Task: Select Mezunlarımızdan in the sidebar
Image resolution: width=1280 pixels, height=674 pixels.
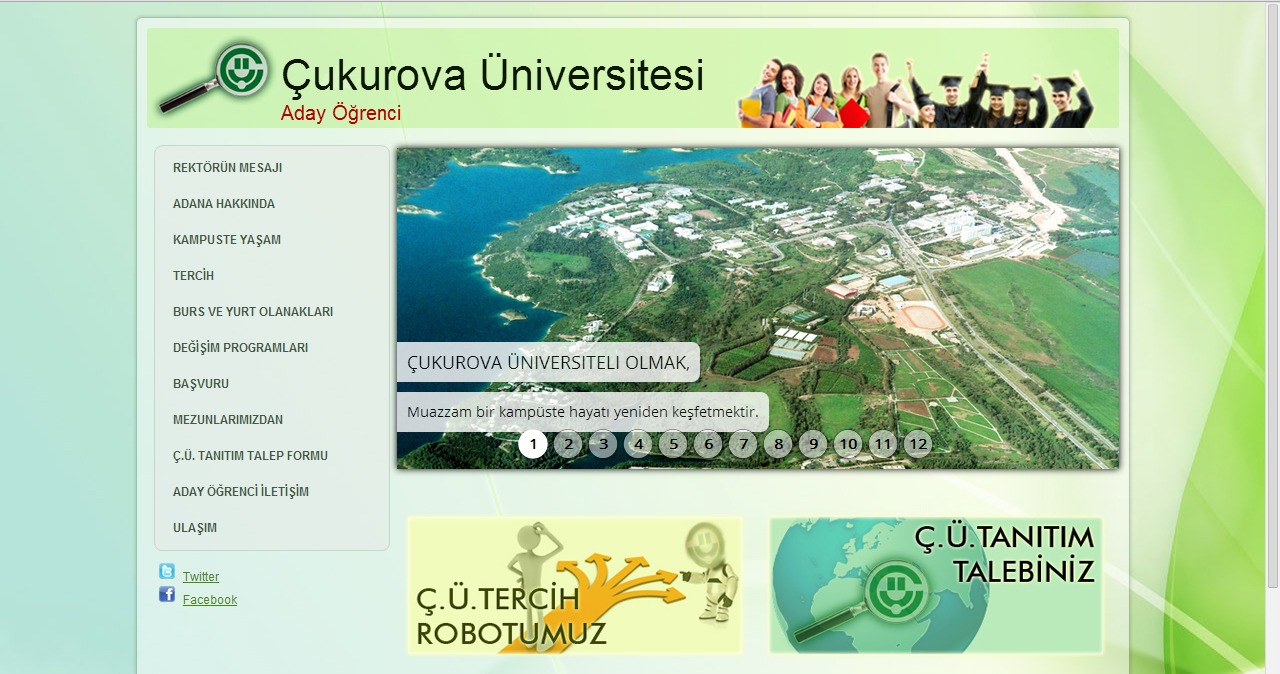Action: coord(228,420)
